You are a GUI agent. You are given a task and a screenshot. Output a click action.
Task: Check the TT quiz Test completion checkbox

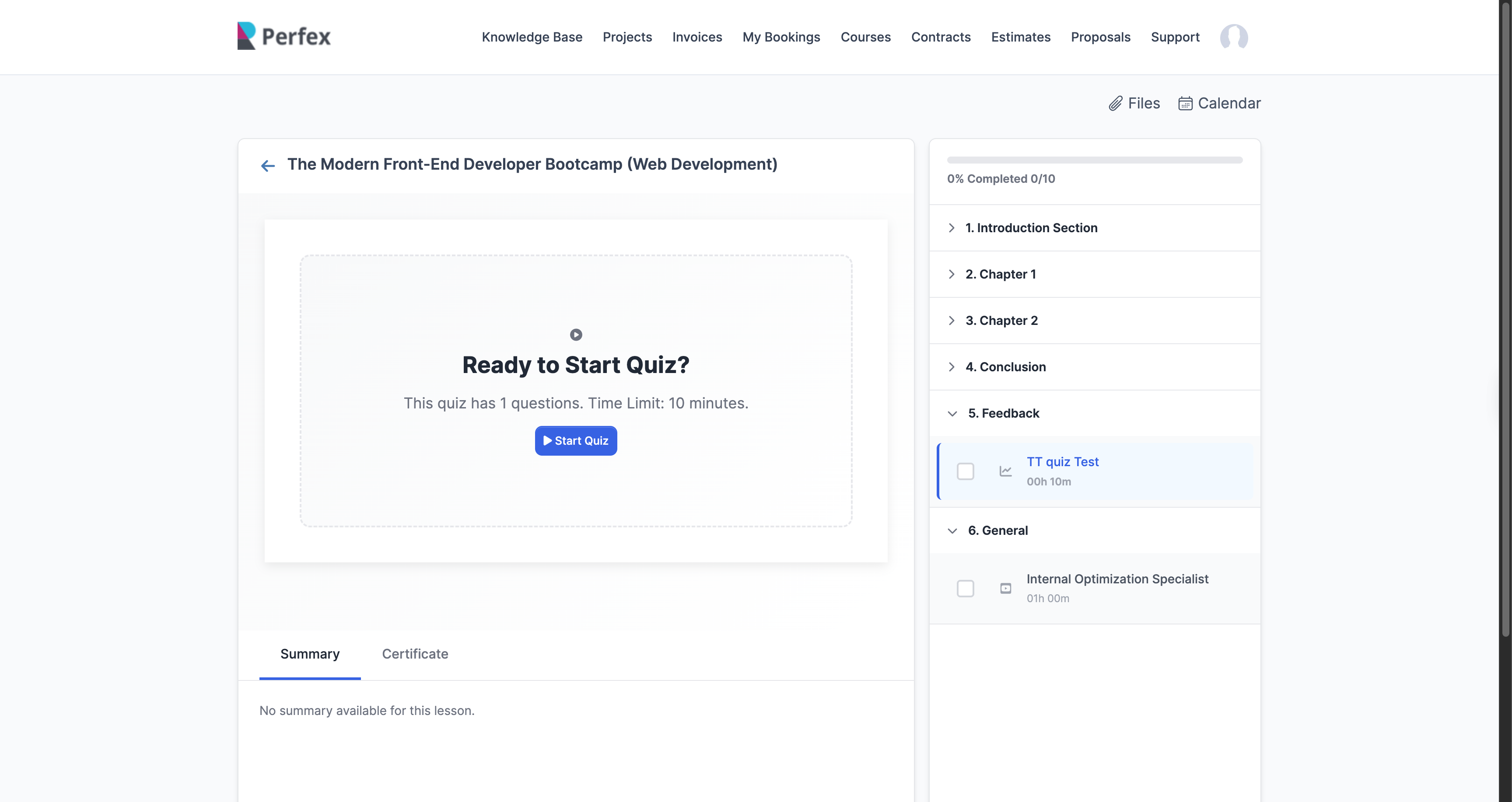click(965, 471)
